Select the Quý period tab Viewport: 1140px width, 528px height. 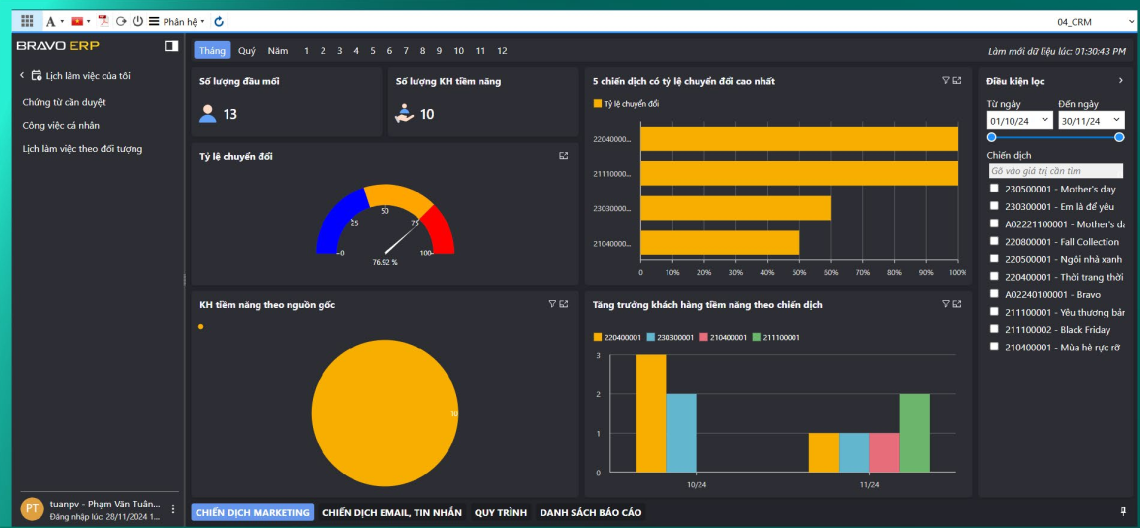246,50
